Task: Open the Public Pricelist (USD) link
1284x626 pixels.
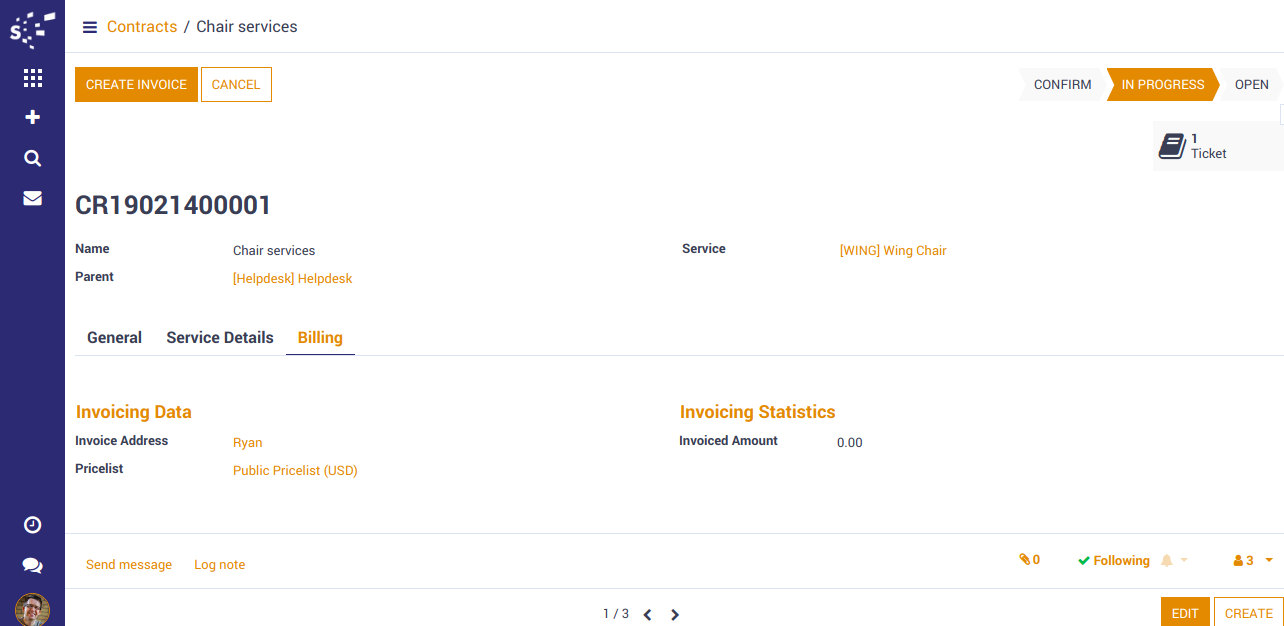Action: click(295, 471)
